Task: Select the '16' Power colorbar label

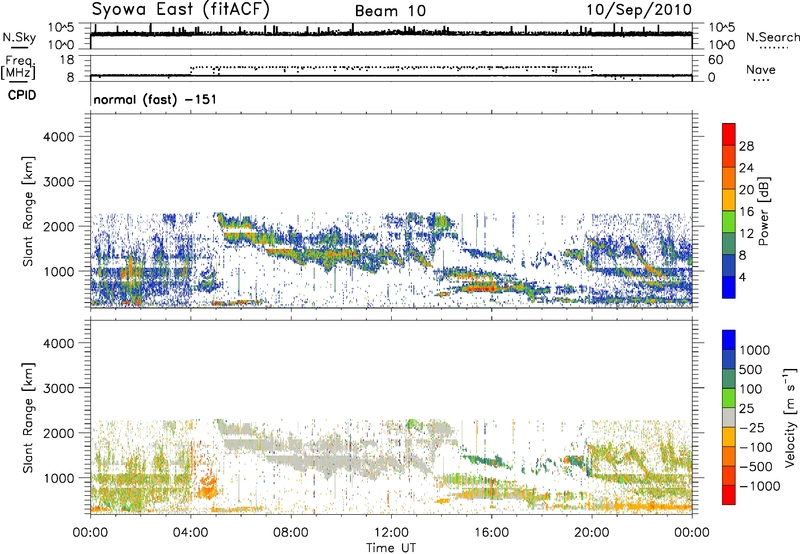Action: (746, 212)
